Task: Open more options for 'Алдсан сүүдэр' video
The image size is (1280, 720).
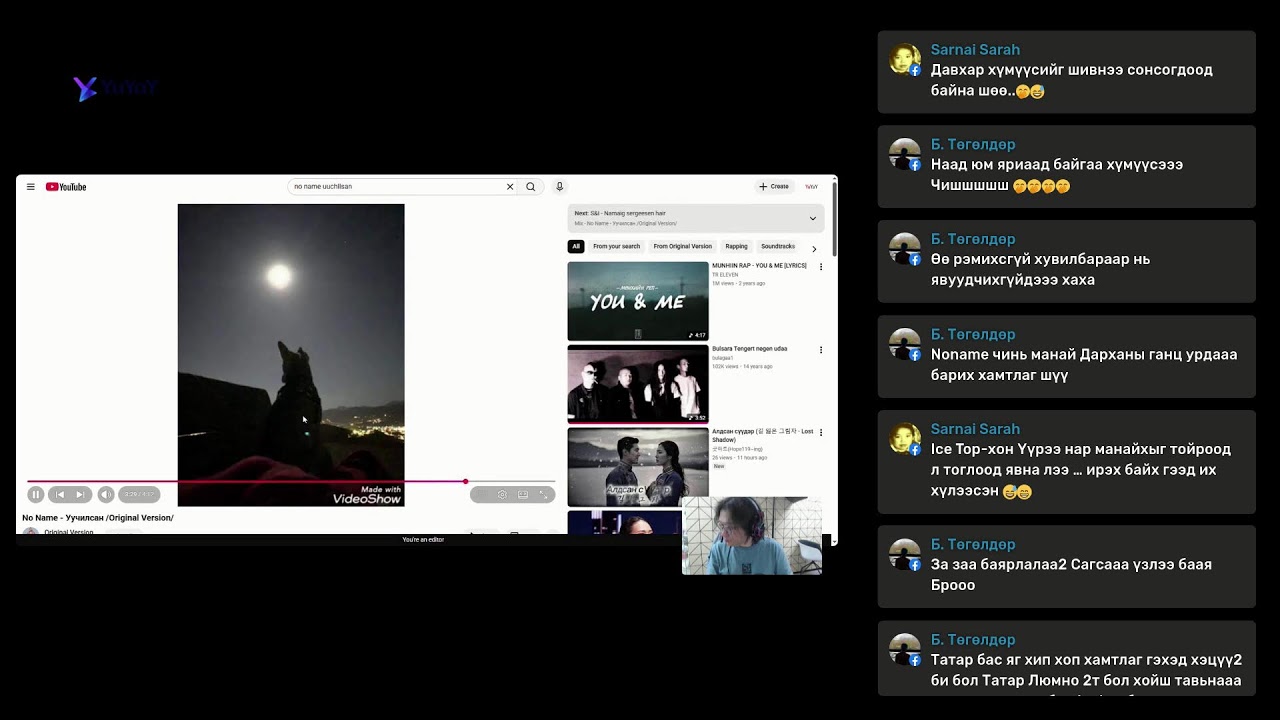Action: click(821, 433)
